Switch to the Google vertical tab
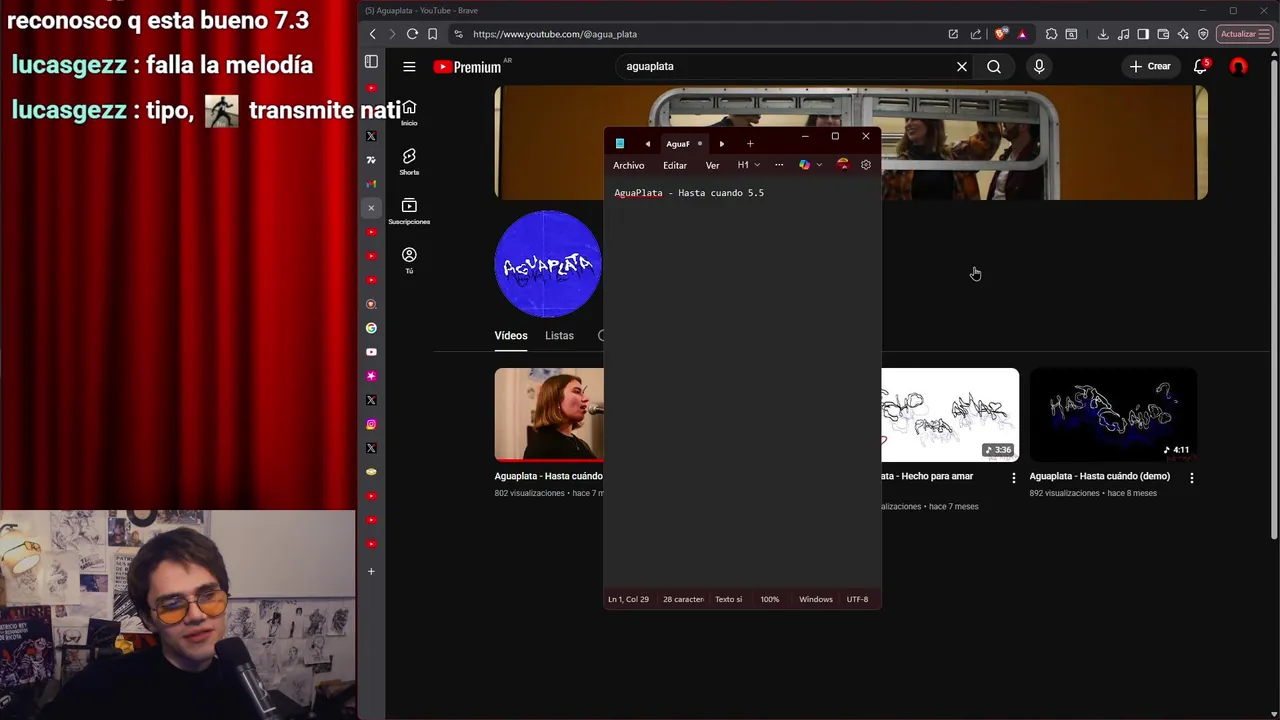 [x=371, y=328]
